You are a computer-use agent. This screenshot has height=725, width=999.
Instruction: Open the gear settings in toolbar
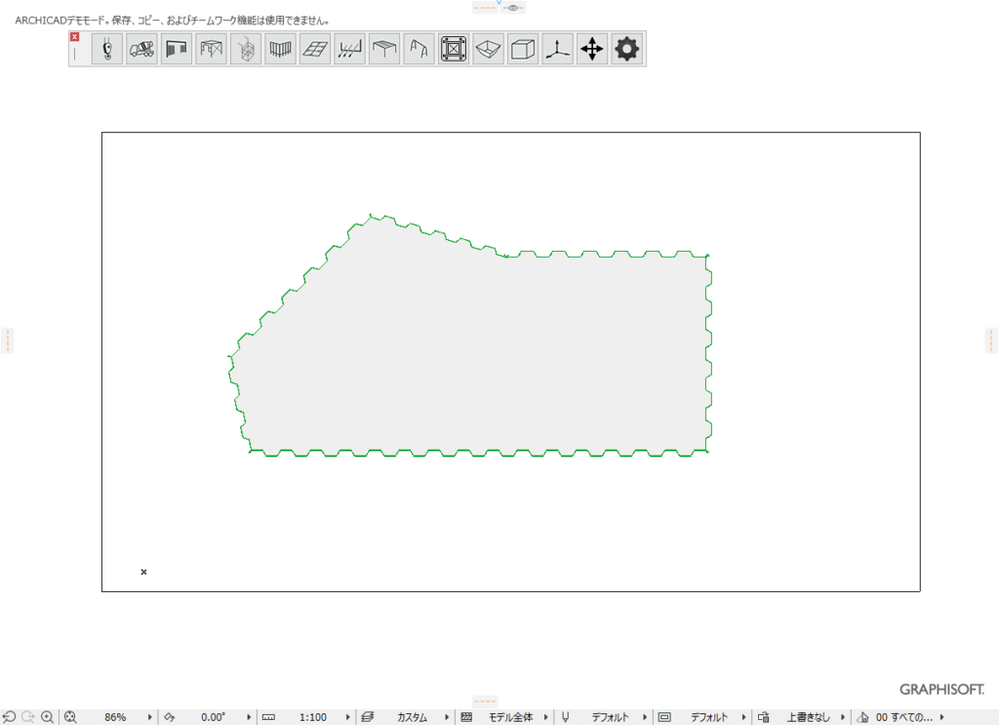(x=627, y=49)
